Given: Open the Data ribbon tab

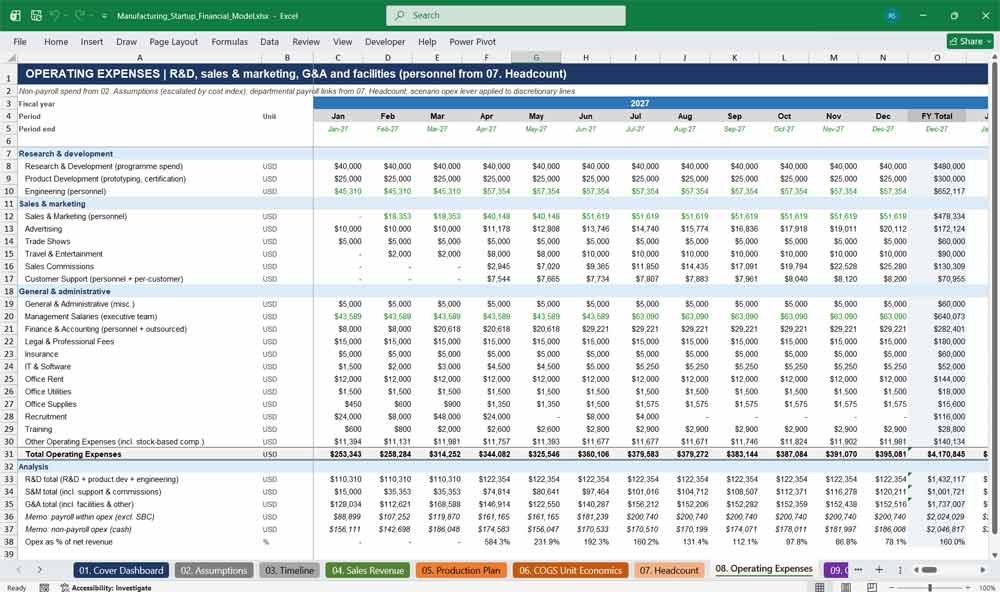Looking at the screenshot, I should click(x=269, y=41).
